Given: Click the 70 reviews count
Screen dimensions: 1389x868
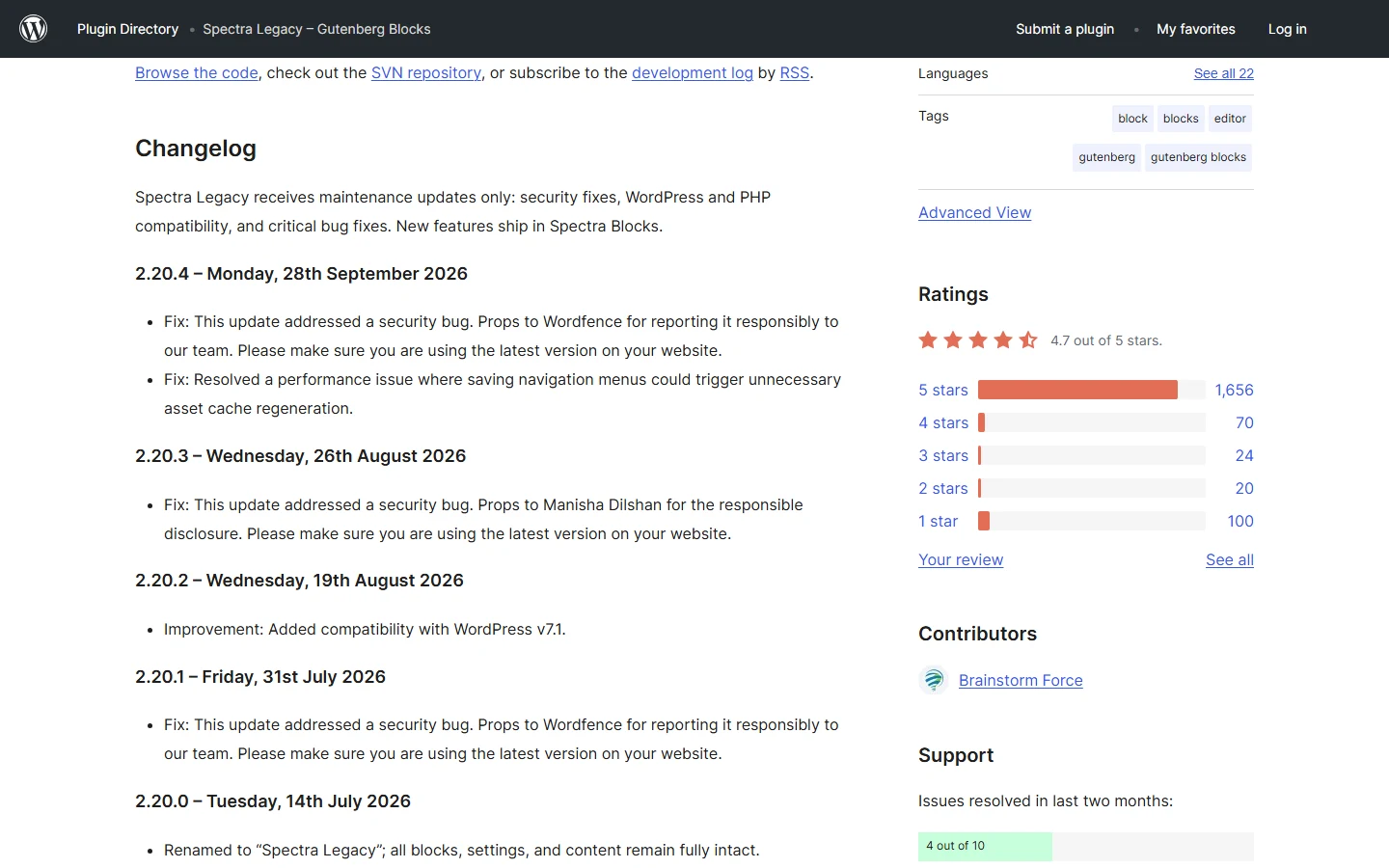Looking at the screenshot, I should click(x=1244, y=422).
